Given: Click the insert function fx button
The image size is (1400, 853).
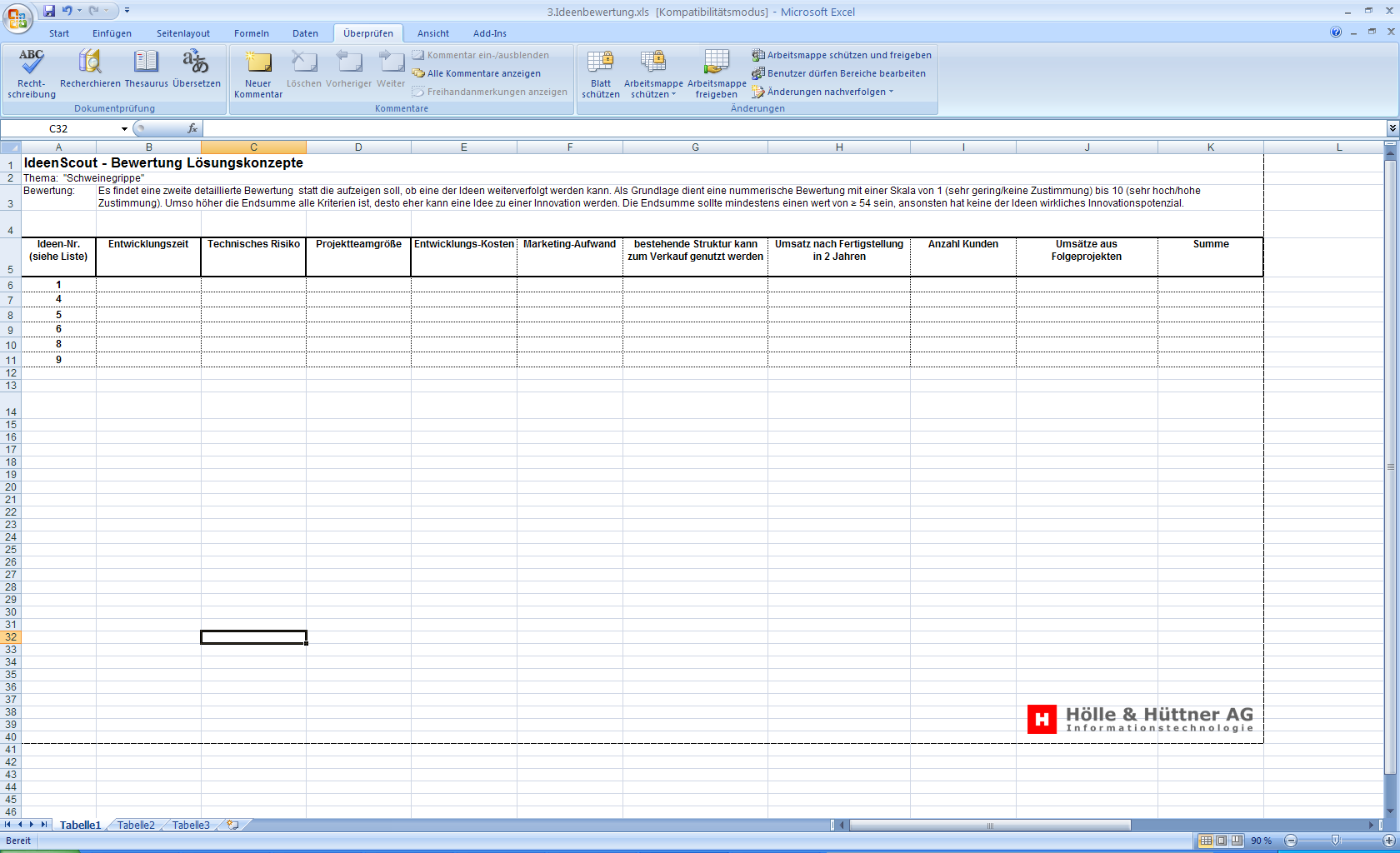Looking at the screenshot, I should pos(192,128).
